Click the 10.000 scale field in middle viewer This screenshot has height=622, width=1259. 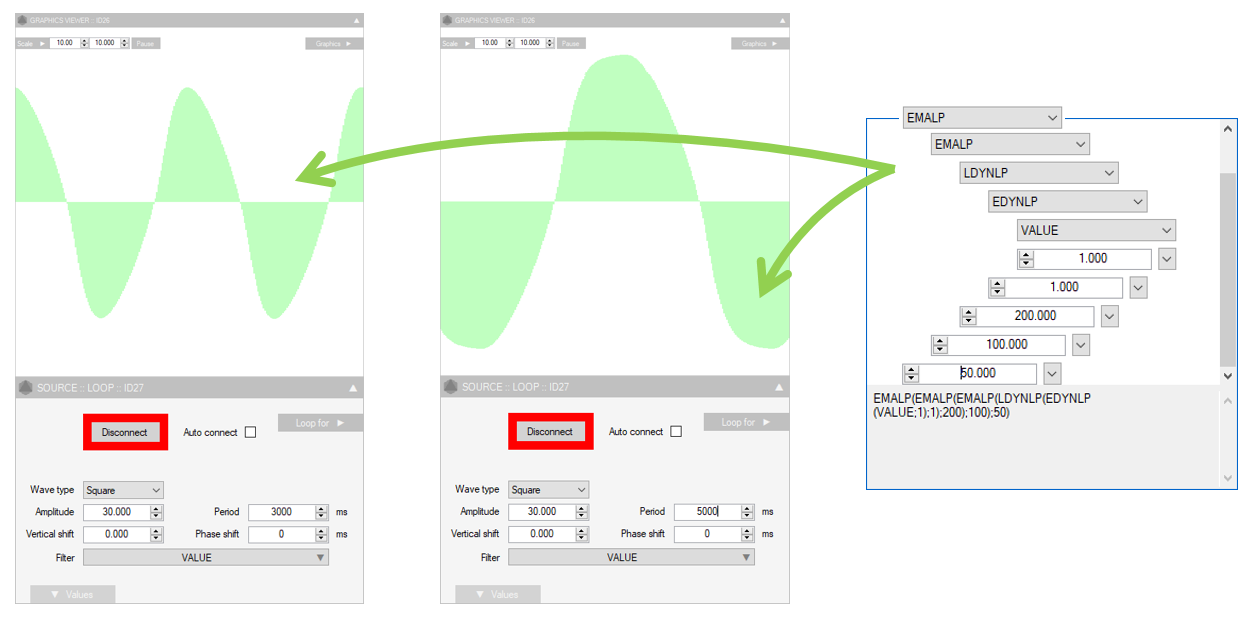(x=530, y=43)
